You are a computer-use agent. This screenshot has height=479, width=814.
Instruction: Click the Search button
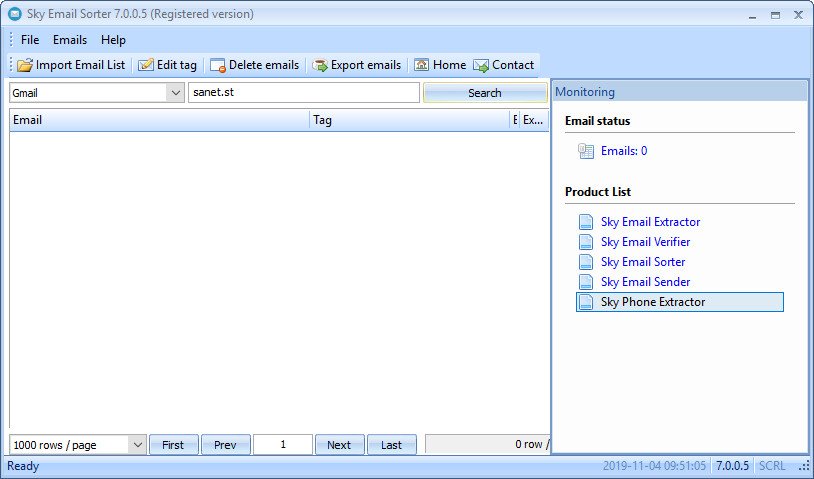pyautogui.click(x=485, y=93)
